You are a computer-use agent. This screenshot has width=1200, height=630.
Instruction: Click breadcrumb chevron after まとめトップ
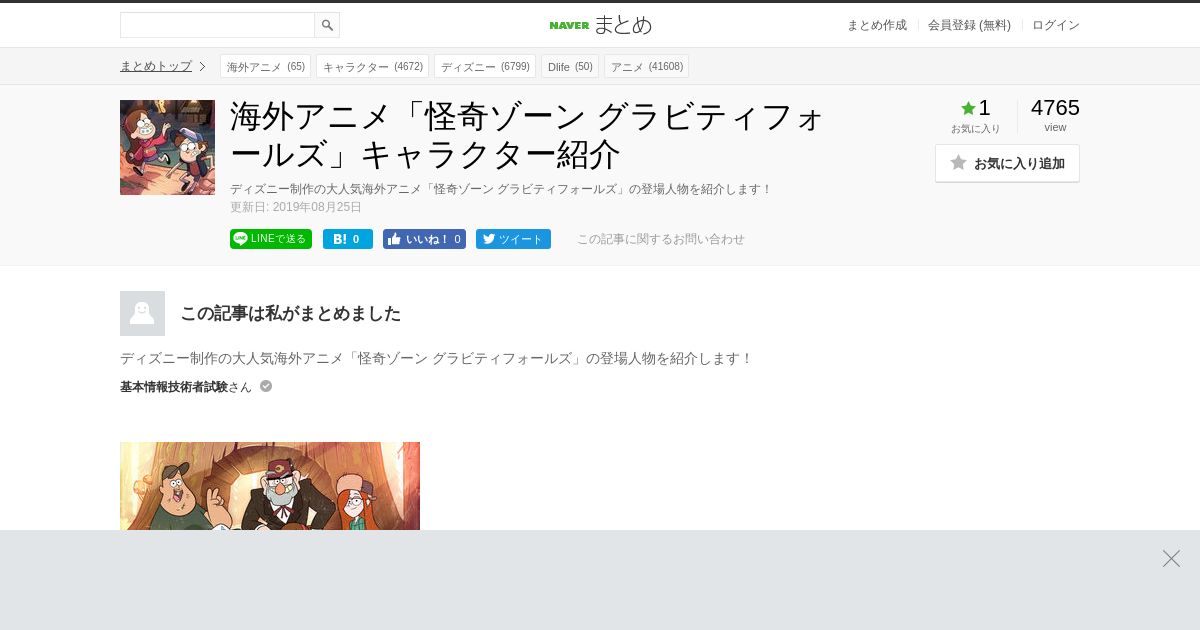tap(202, 66)
